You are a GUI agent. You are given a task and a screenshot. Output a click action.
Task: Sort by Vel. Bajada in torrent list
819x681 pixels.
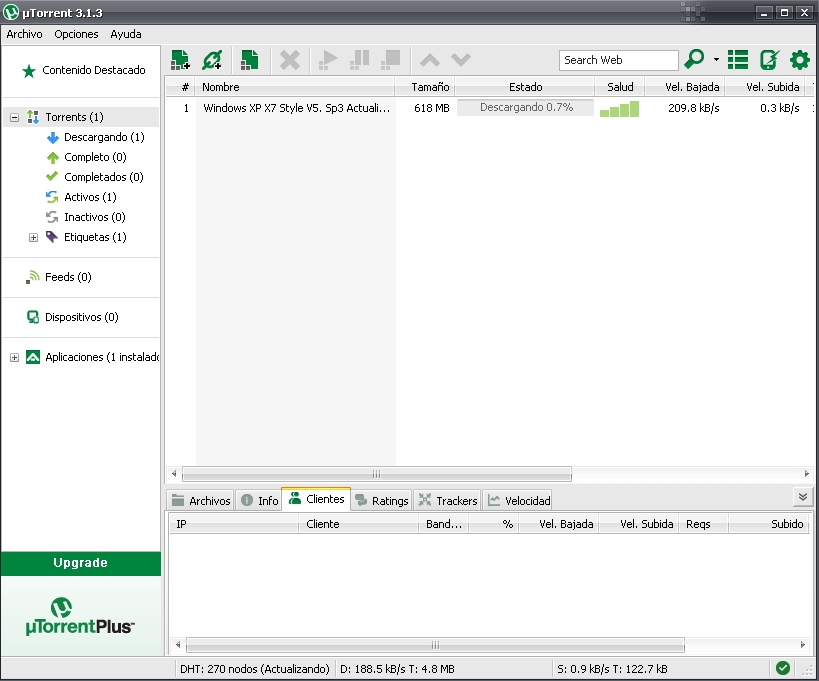click(685, 87)
